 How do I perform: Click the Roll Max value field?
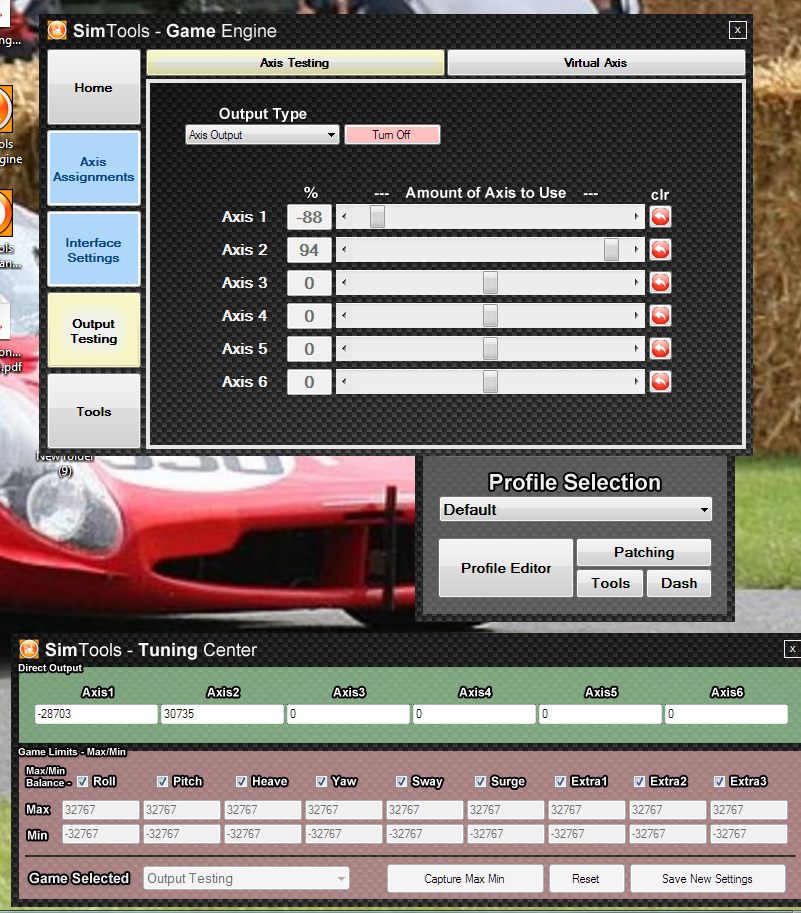[101, 810]
